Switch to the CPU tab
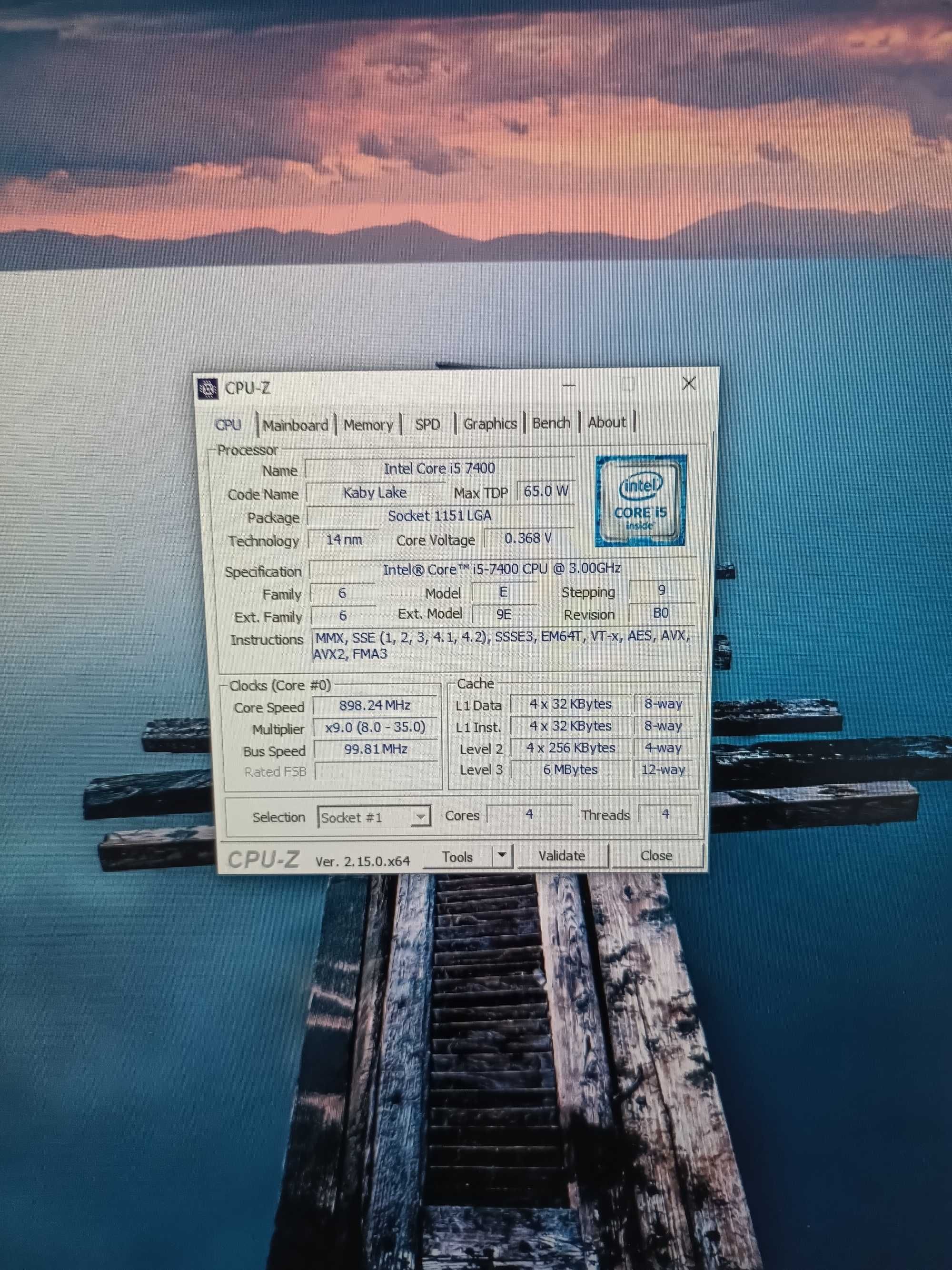This screenshot has width=952, height=1270. (228, 425)
